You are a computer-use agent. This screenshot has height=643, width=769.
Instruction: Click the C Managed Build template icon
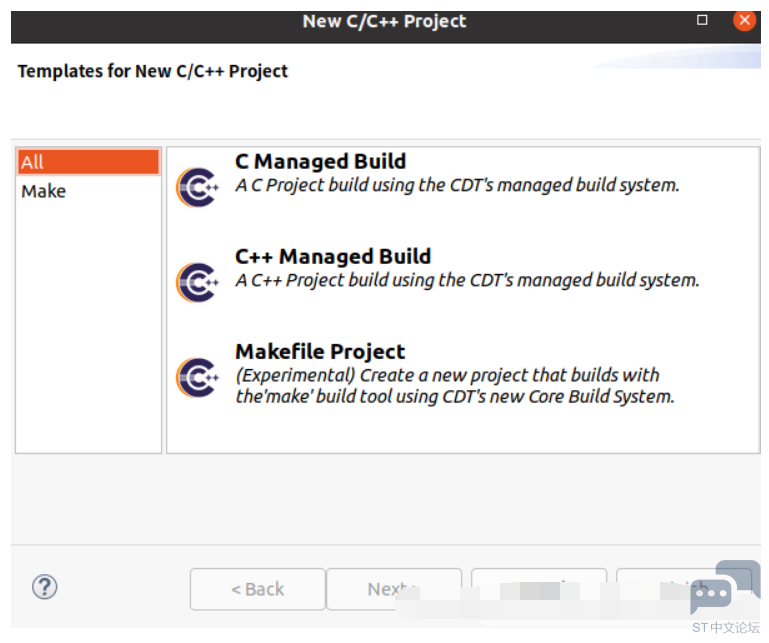[197, 187]
